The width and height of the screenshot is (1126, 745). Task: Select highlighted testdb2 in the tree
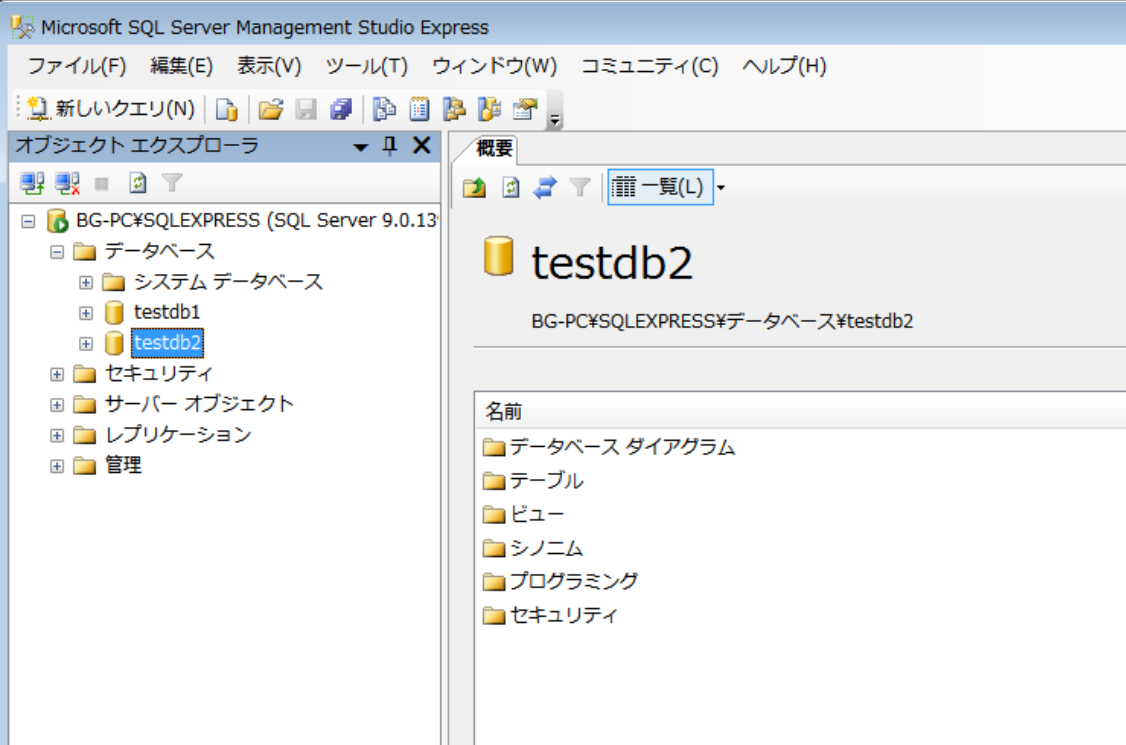pos(167,343)
